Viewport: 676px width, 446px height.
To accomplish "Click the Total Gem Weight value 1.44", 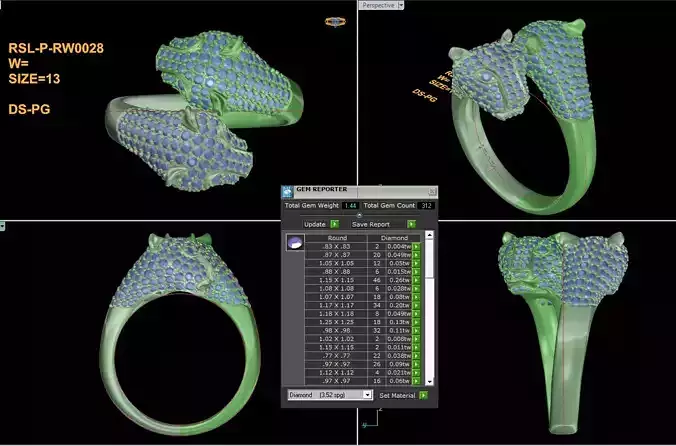I will (x=350, y=206).
